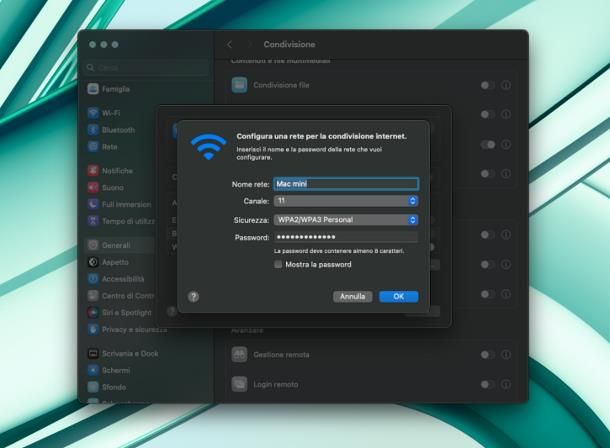Show info for Login remoto

pos(506,384)
